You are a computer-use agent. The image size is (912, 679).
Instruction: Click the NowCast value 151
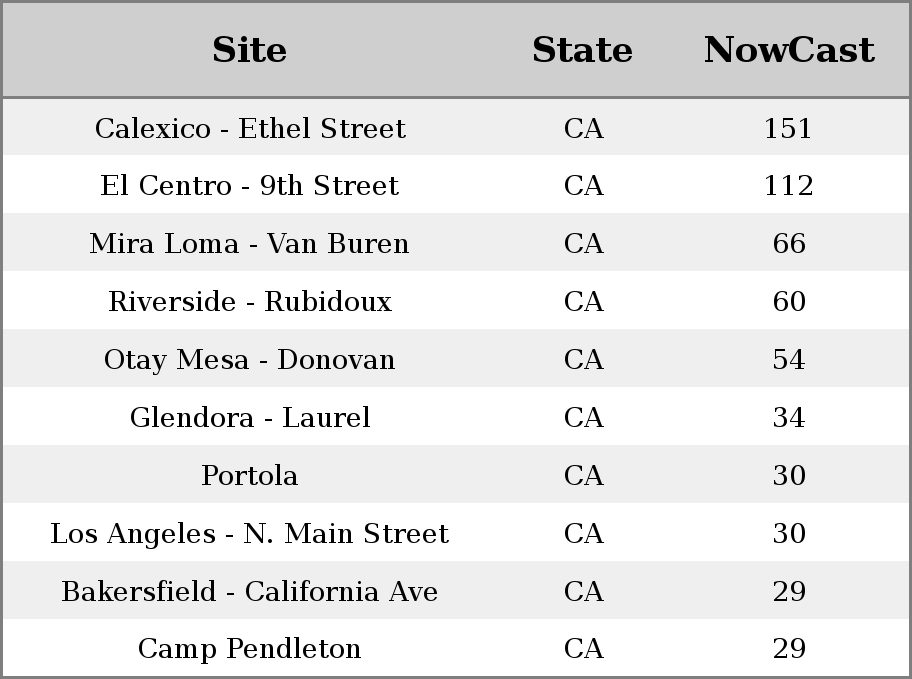point(788,128)
